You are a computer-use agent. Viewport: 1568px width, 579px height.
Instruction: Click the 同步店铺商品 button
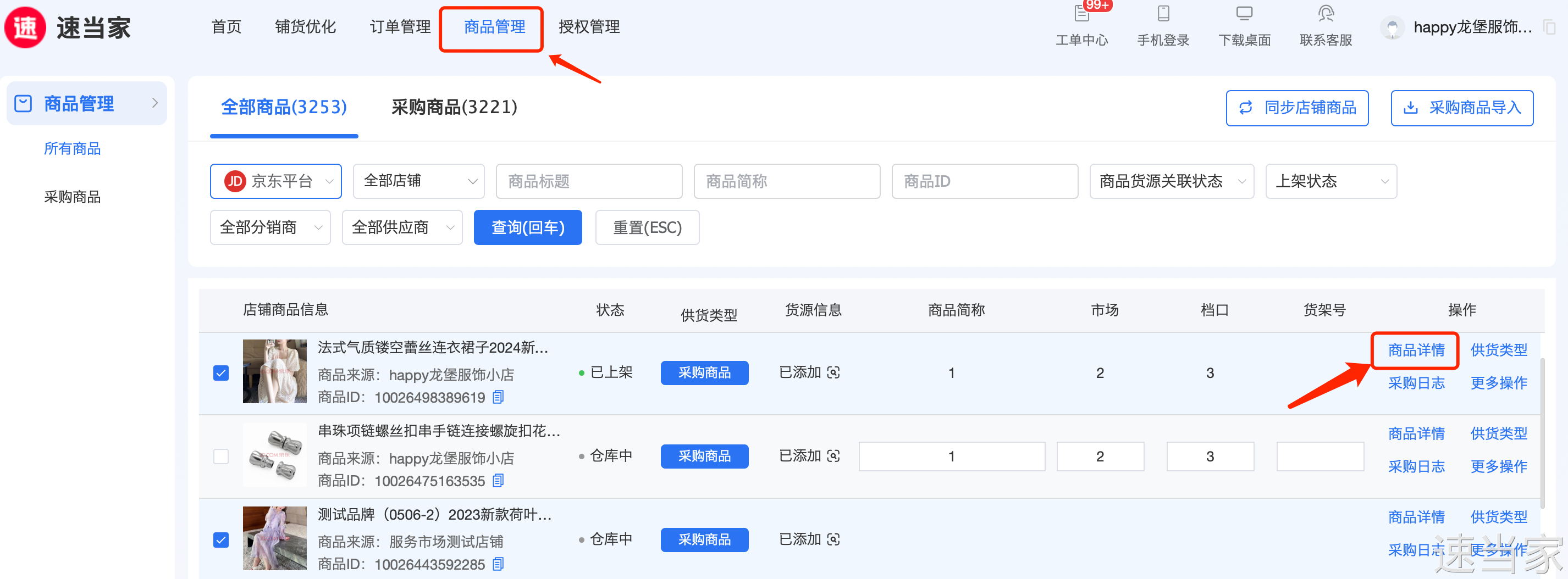tap(1297, 108)
